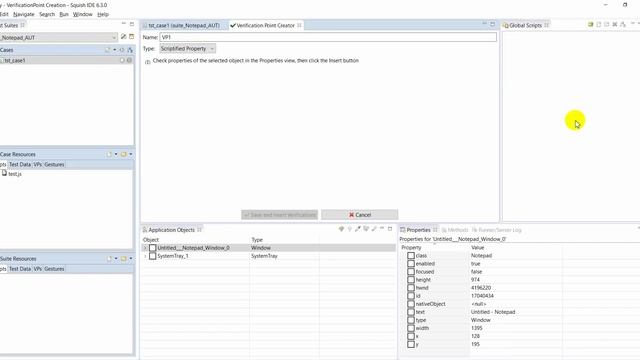This screenshot has width=640, height=360.
Task: Click the object picker icon in Application Objects
Action: coord(358,229)
